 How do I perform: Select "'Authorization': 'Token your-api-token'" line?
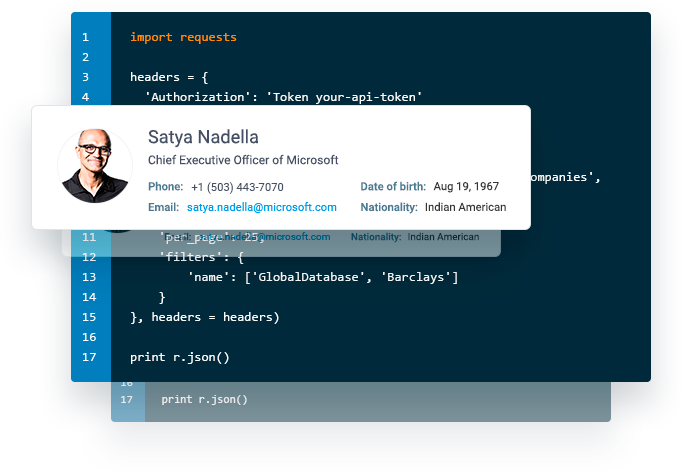pos(283,97)
